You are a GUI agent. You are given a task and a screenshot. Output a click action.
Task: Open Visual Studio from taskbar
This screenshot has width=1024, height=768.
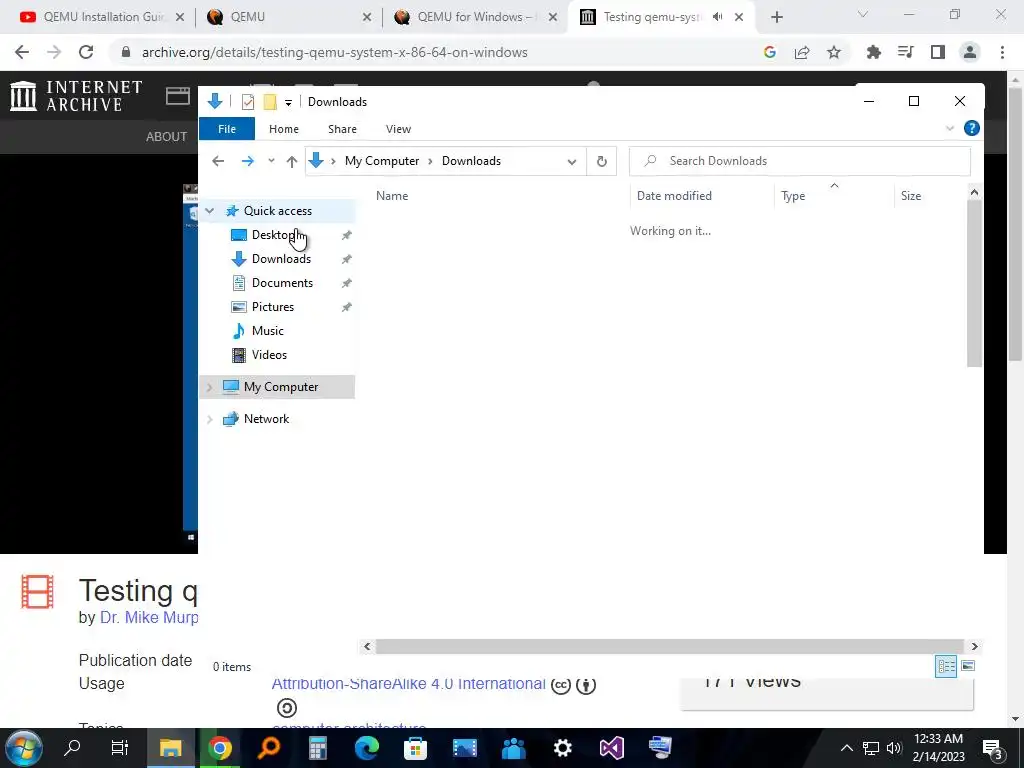click(x=611, y=748)
